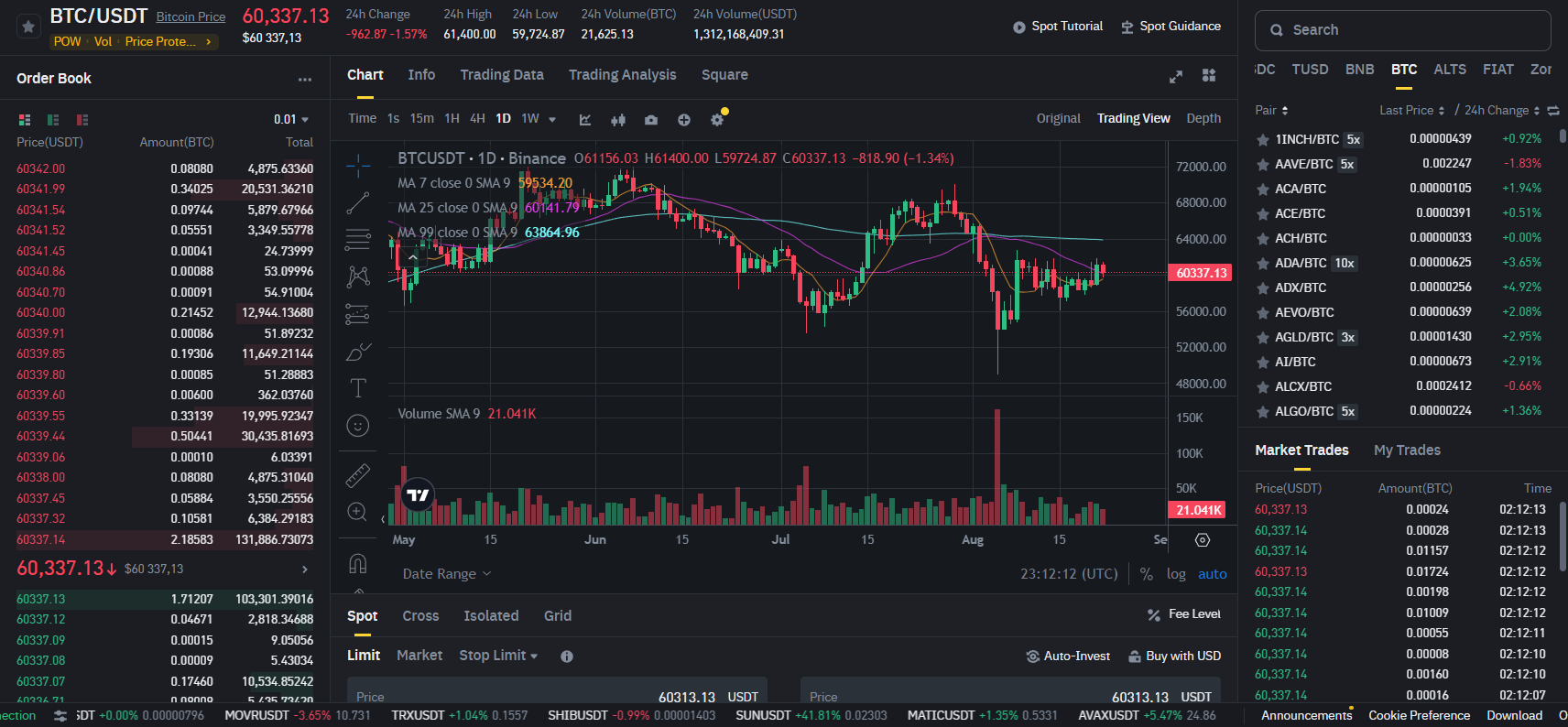Open the Info tab
The image size is (1568, 727).
coord(421,75)
